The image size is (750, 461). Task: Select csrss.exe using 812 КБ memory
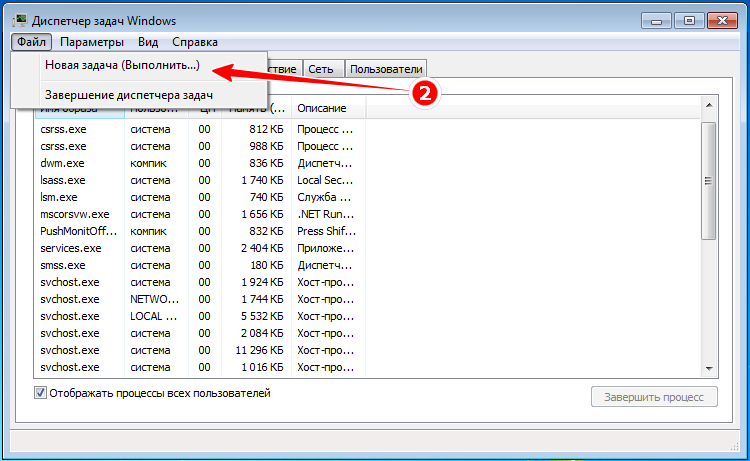coord(63,129)
